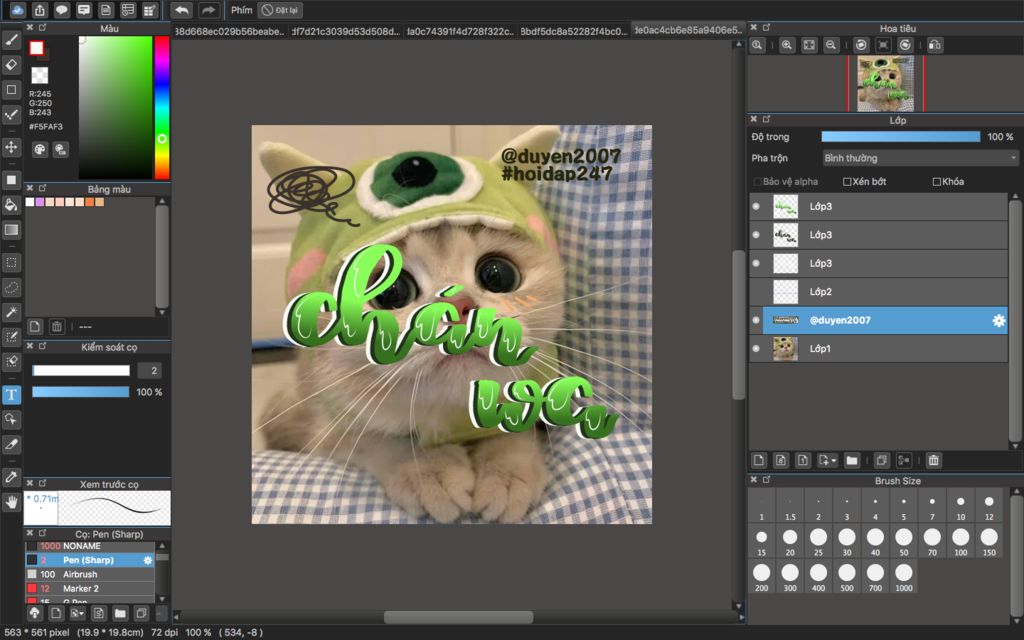This screenshot has height=640, width=1024.
Task: Select the e0ac4cb6e85a9406e5 document tab
Action: [x=688, y=30]
